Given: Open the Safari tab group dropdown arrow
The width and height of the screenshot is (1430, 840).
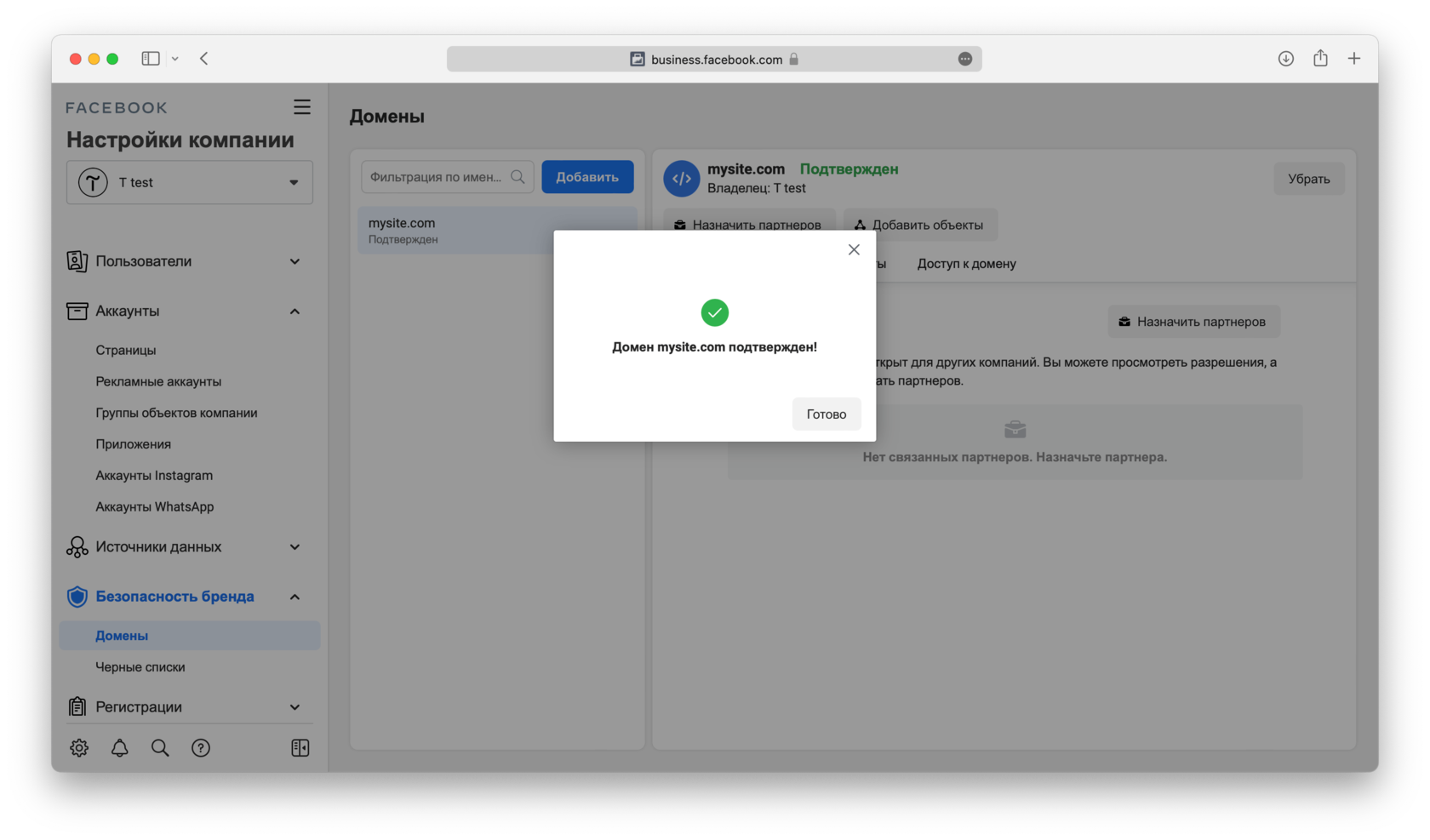Looking at the screenshot, I should tap(174, 59).
